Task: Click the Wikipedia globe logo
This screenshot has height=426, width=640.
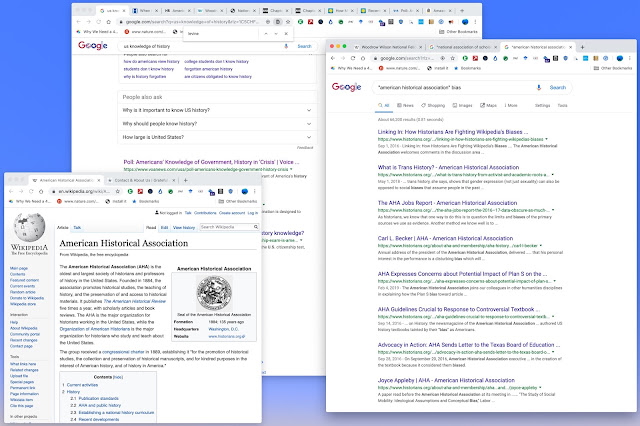Action: [x=29, y=227]
